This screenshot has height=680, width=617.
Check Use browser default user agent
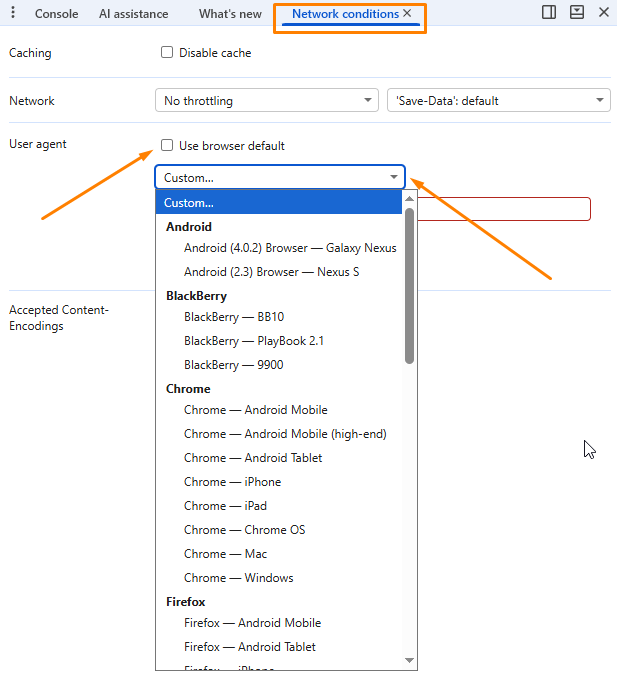(x=167, y=145)
